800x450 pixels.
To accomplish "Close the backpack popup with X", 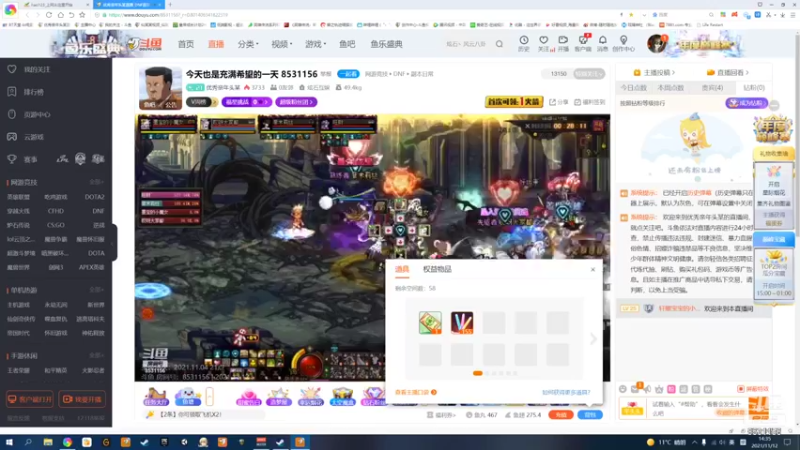I will 593,269.
